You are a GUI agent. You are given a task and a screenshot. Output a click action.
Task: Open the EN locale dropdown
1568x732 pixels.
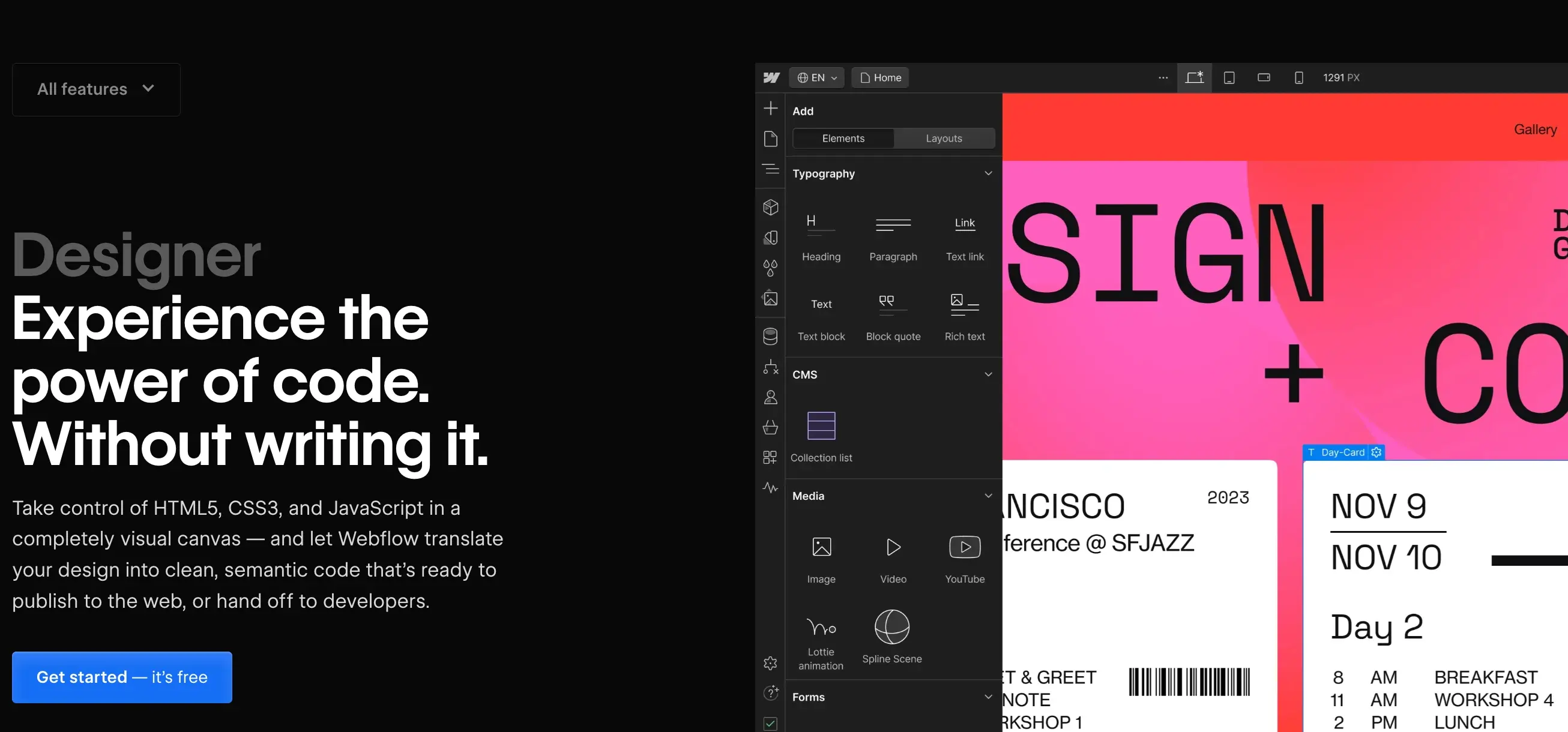point(817,78)
